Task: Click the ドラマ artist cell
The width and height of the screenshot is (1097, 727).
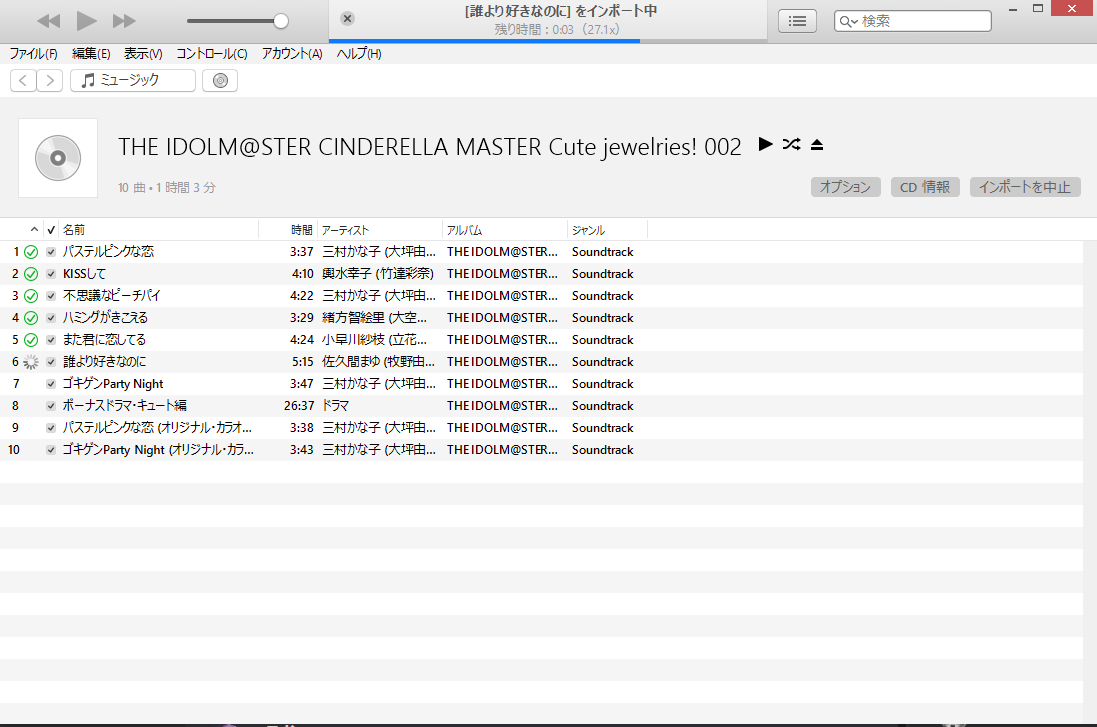Action: tap(335, 406)
